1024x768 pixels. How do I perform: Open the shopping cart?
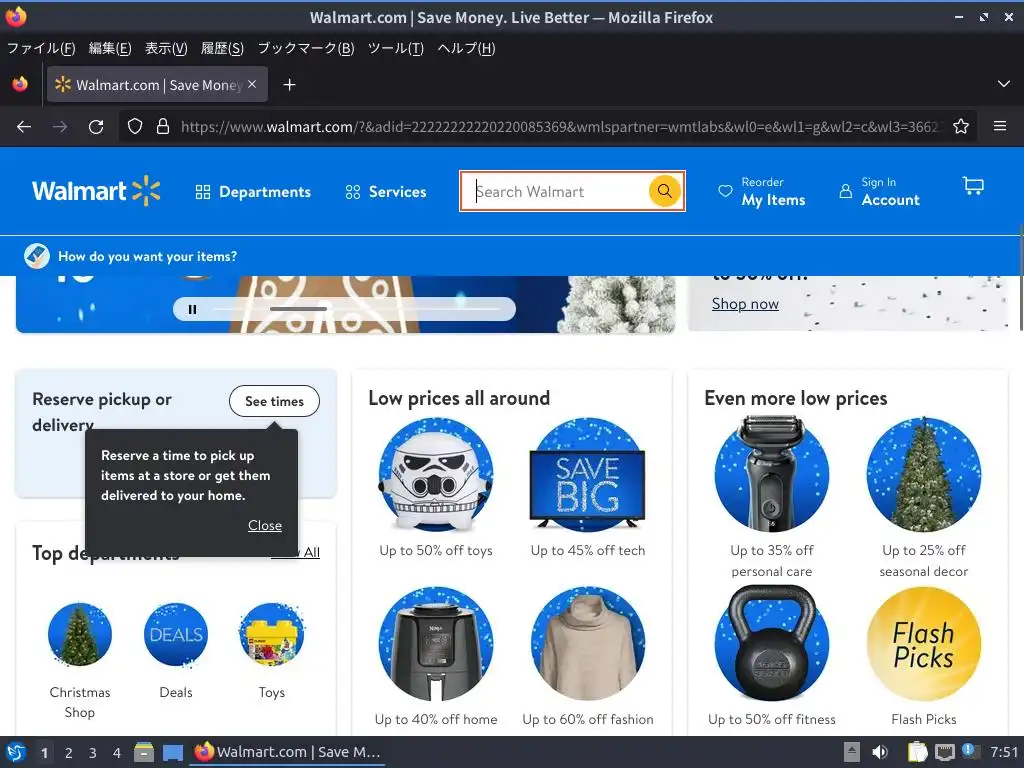[973, 186]
